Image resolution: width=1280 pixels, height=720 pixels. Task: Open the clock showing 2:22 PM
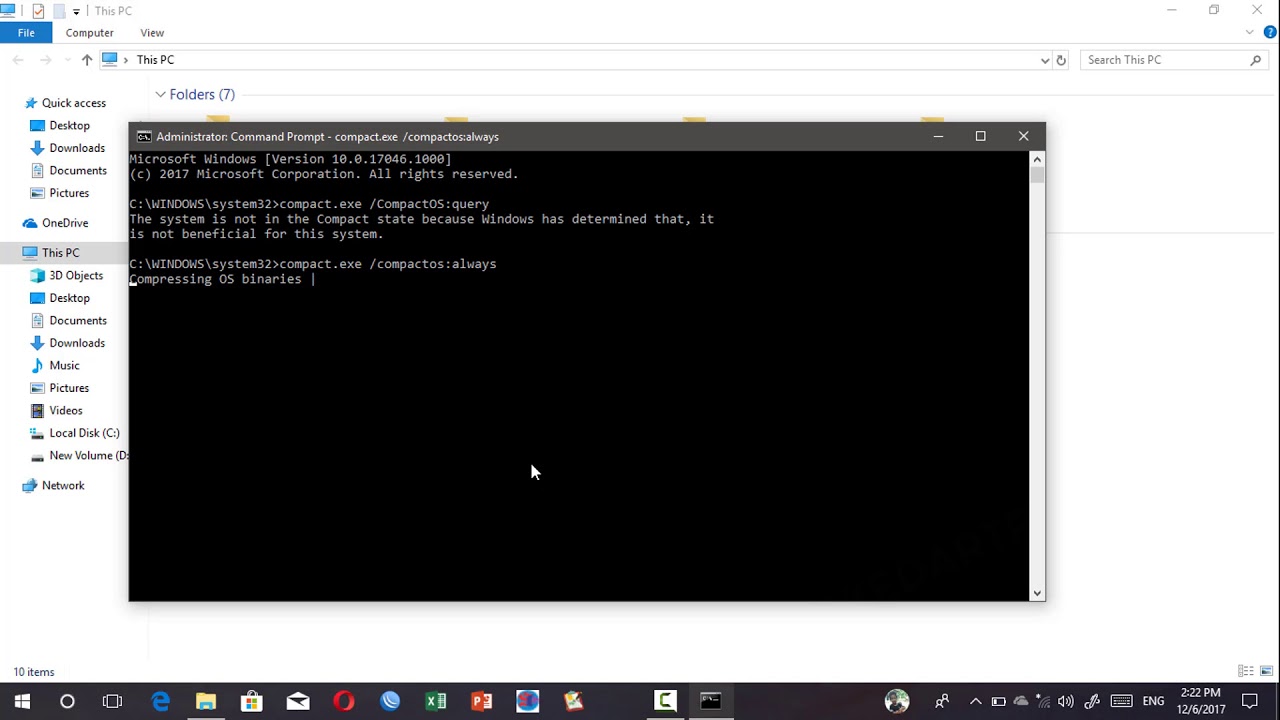[1201, 701]
